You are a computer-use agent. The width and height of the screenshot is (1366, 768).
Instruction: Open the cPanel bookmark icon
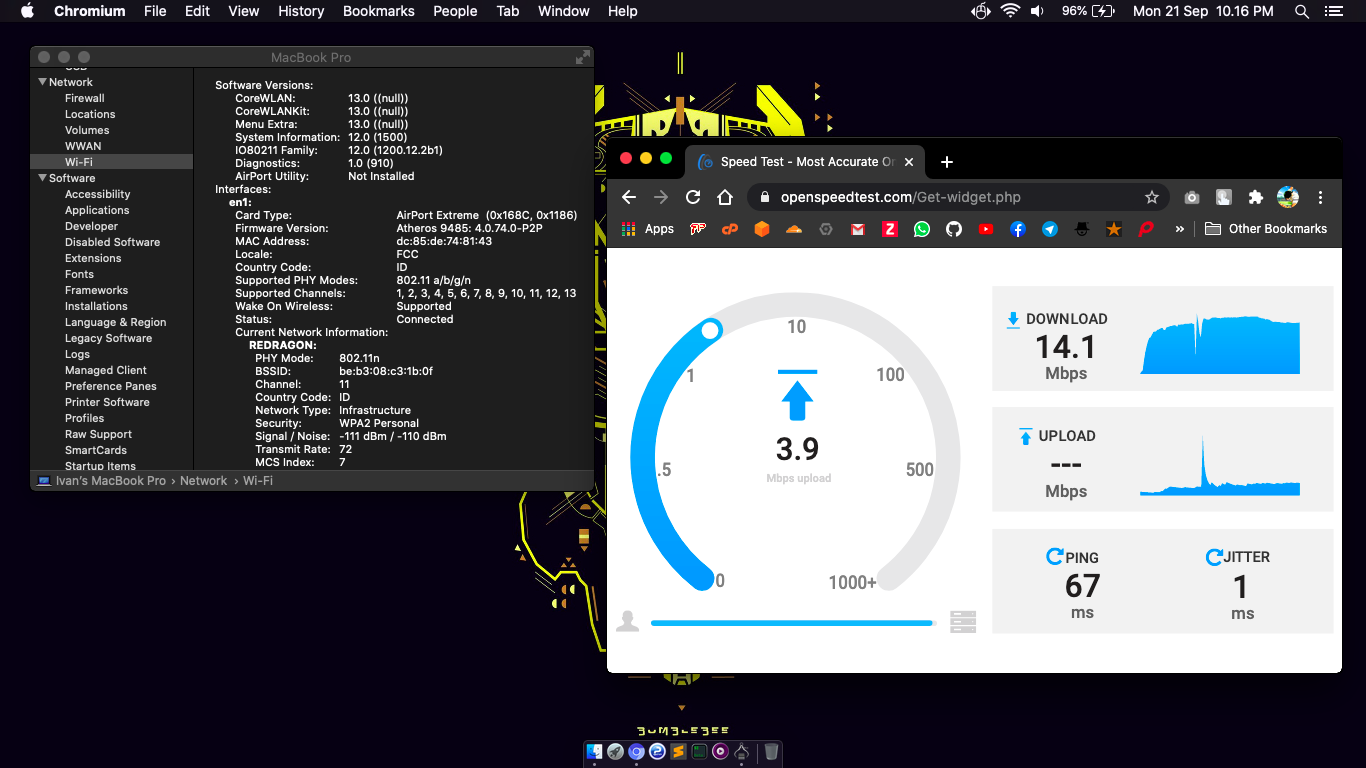730,229
